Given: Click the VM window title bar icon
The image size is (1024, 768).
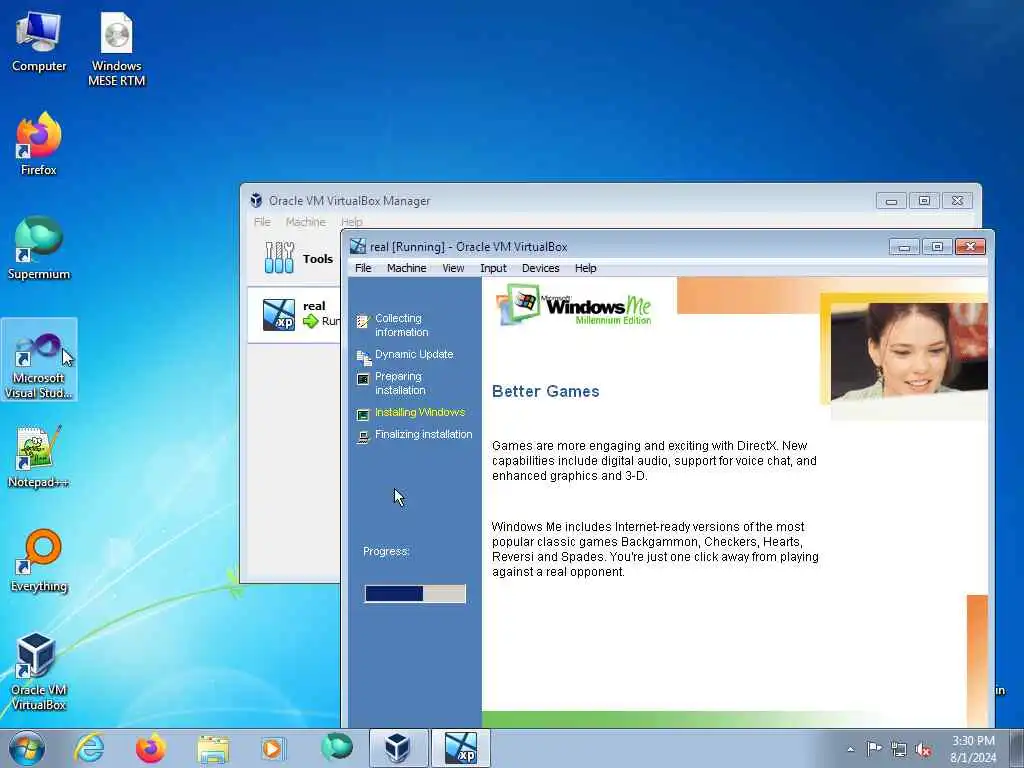Looking at the screenshot, I should coord(358,246).
